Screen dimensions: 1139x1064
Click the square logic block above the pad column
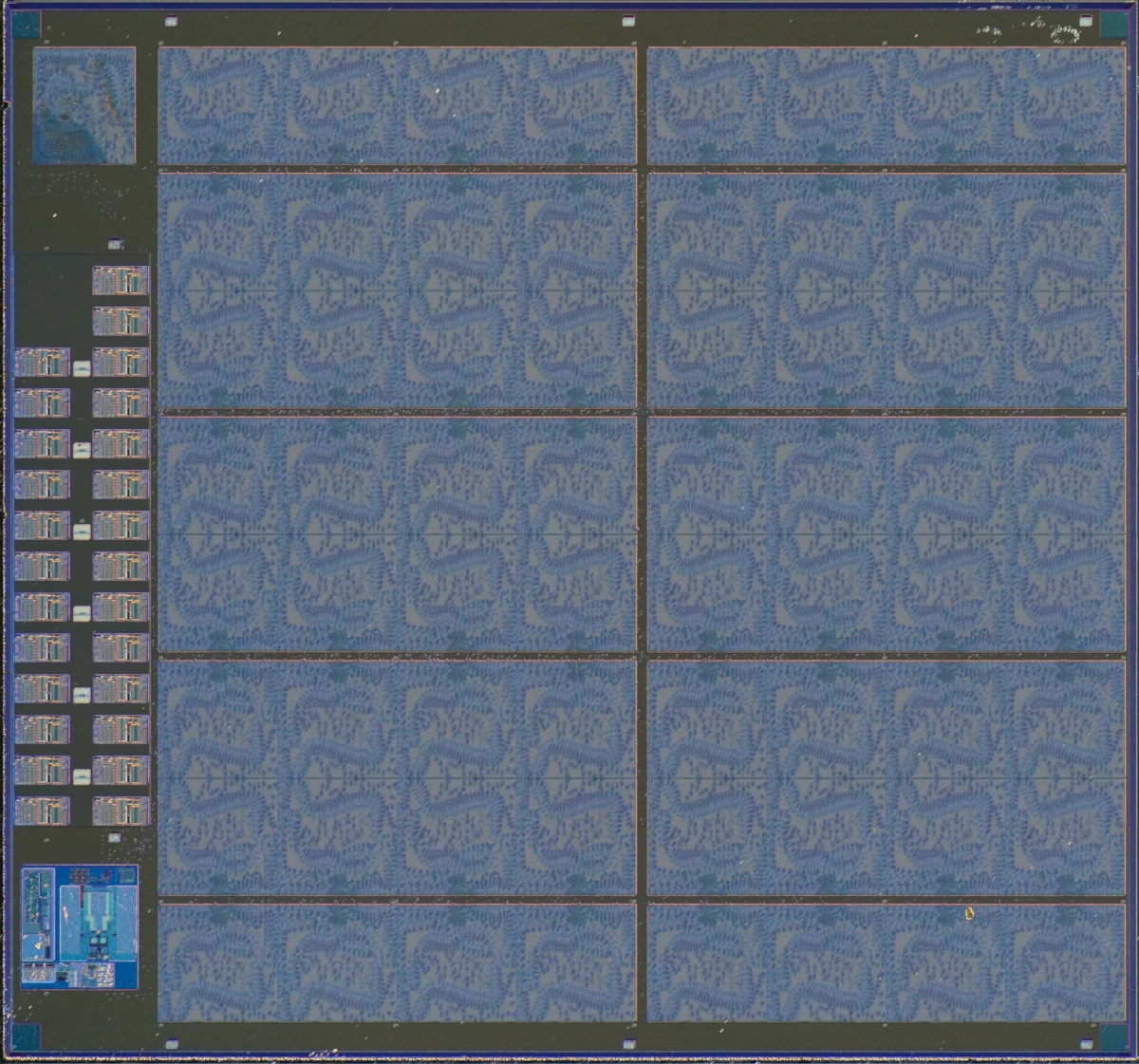84,105
